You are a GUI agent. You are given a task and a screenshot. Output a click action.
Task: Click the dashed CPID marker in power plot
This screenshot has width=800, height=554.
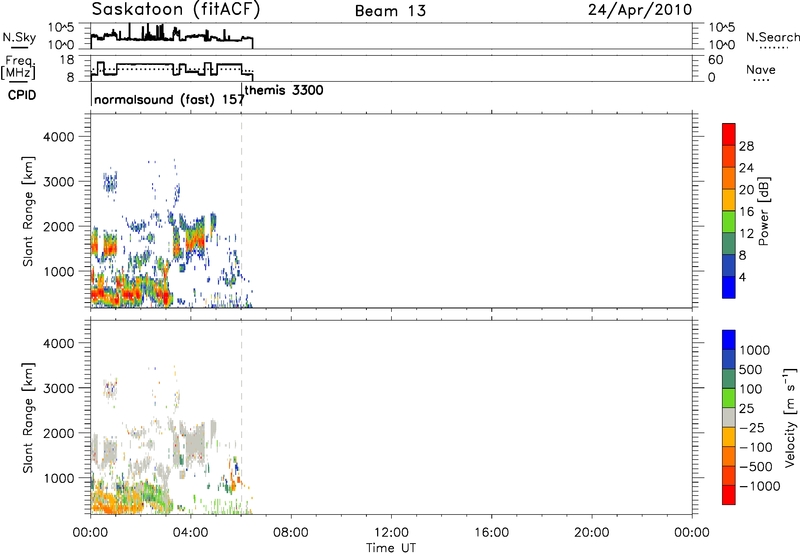(241, 211)
